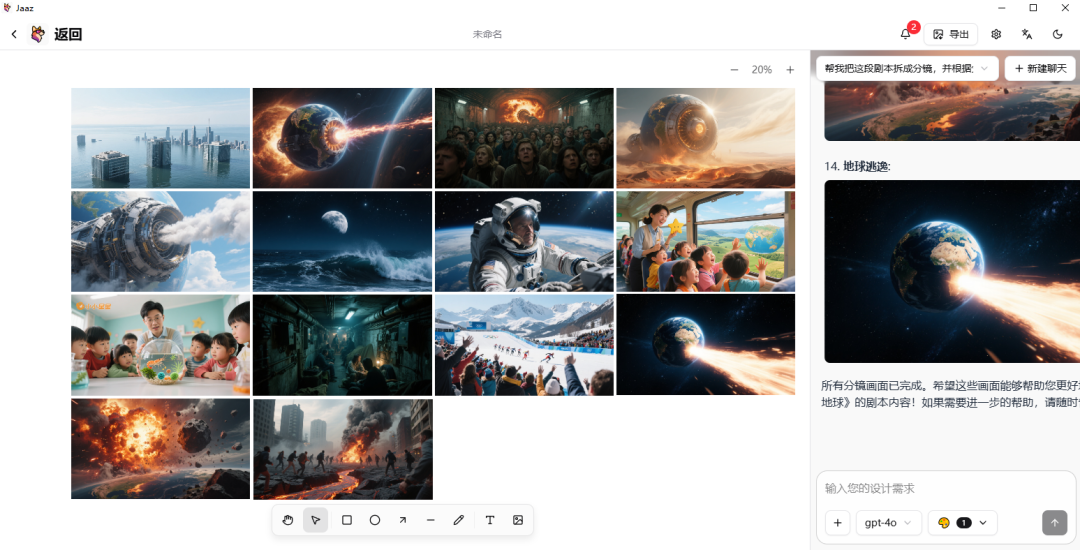Open the language translation switcher
Viewport: 1080px width, 550px height.
click(1027, 34)
